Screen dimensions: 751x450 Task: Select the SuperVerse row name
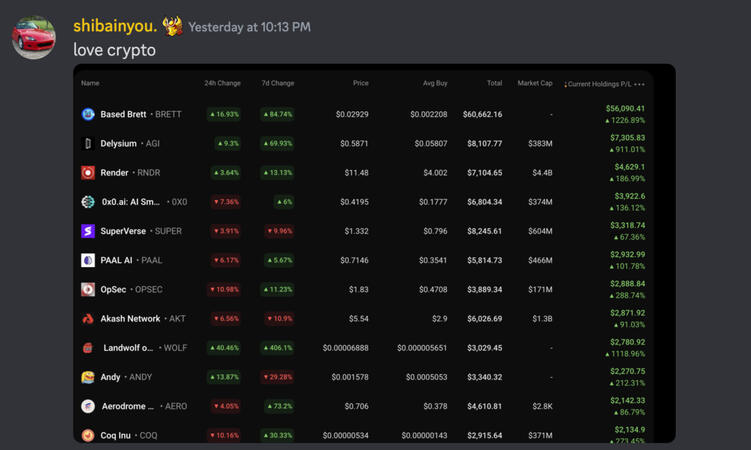[x=123, y=231]
